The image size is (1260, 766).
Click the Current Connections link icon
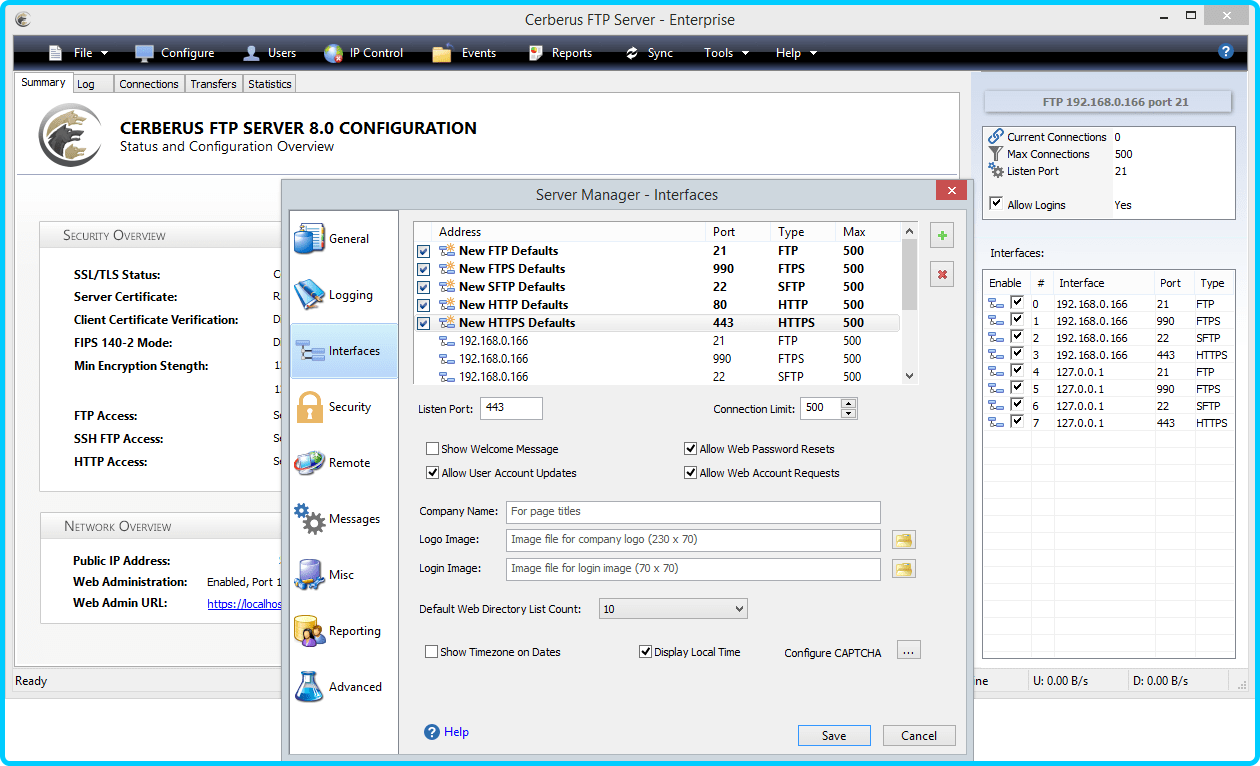tap(996, 136)
